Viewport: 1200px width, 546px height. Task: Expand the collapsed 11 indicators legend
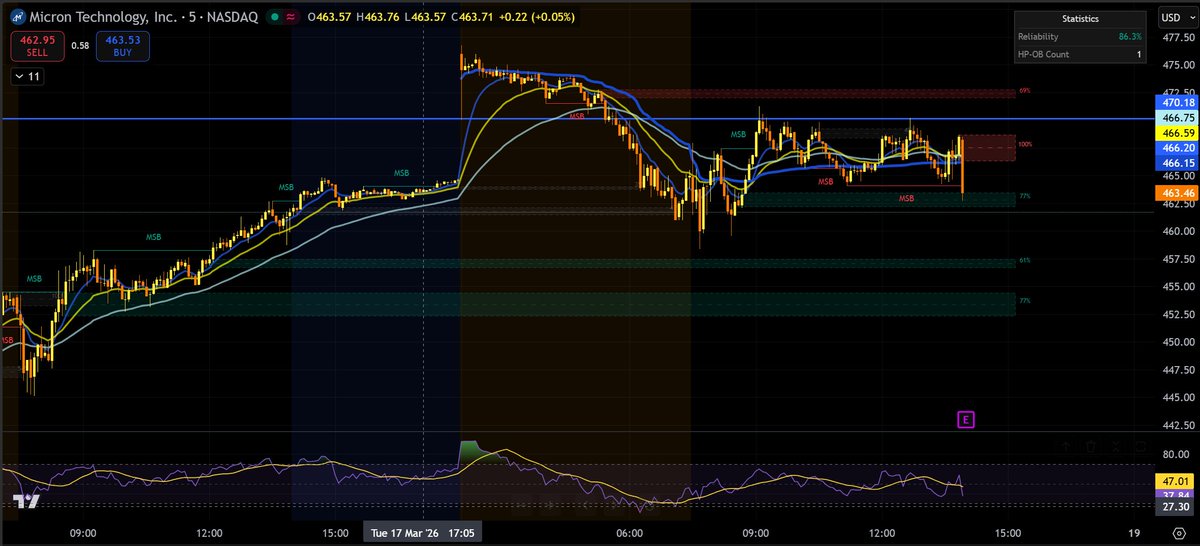27,76
